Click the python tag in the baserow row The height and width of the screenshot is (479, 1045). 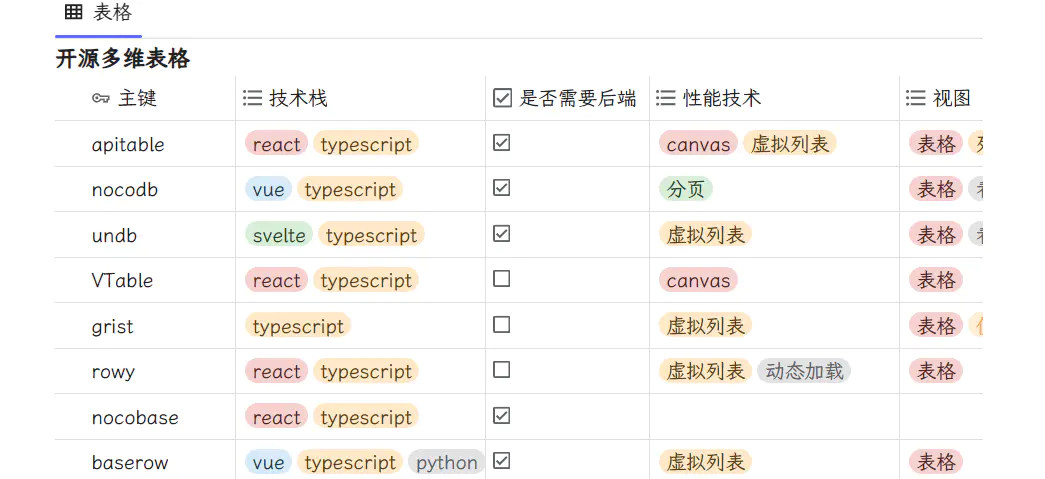pyautogui.click(x=447, y=462)
